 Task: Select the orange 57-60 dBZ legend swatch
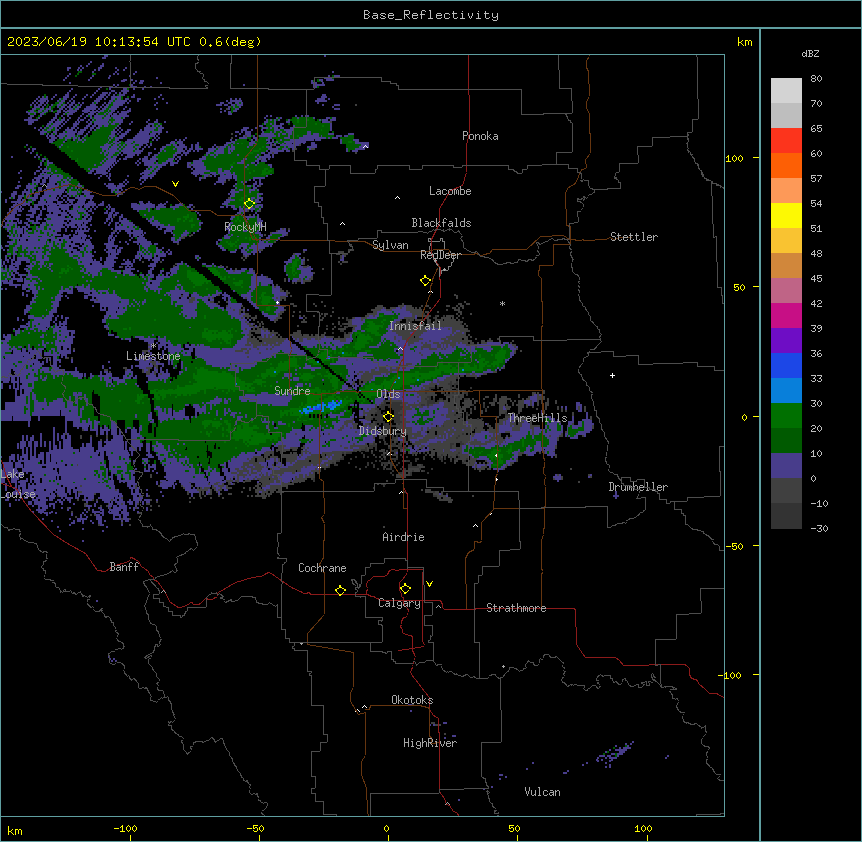(x=786, y=165)
